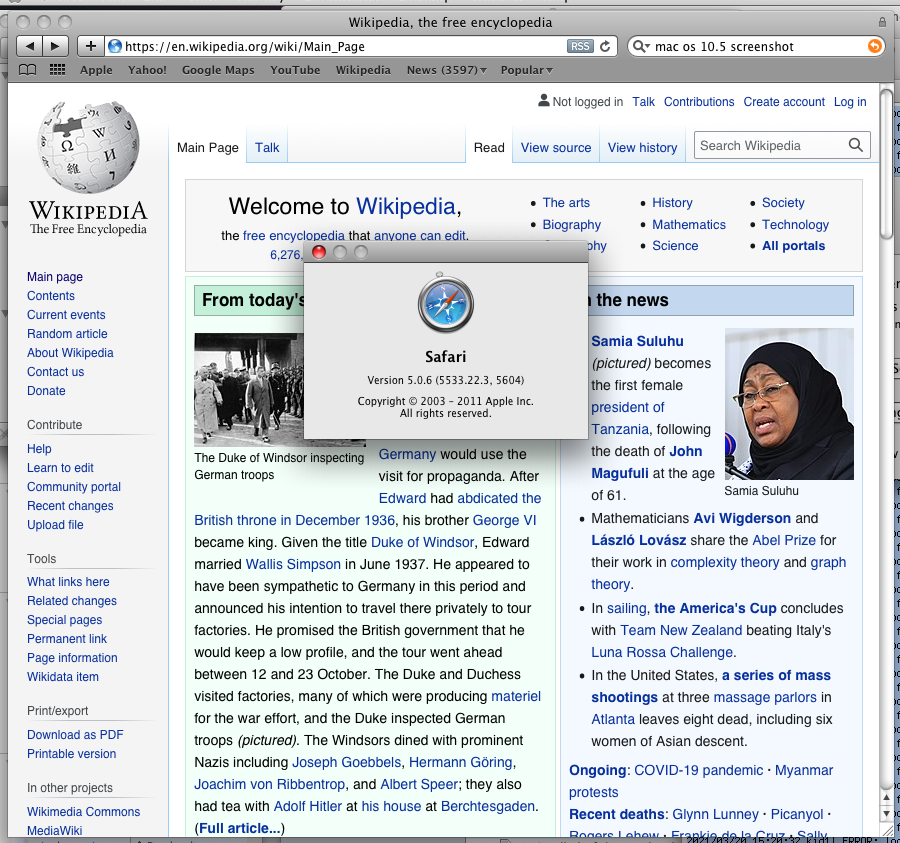Click the Safari compass icon in About window

(445, 303)
